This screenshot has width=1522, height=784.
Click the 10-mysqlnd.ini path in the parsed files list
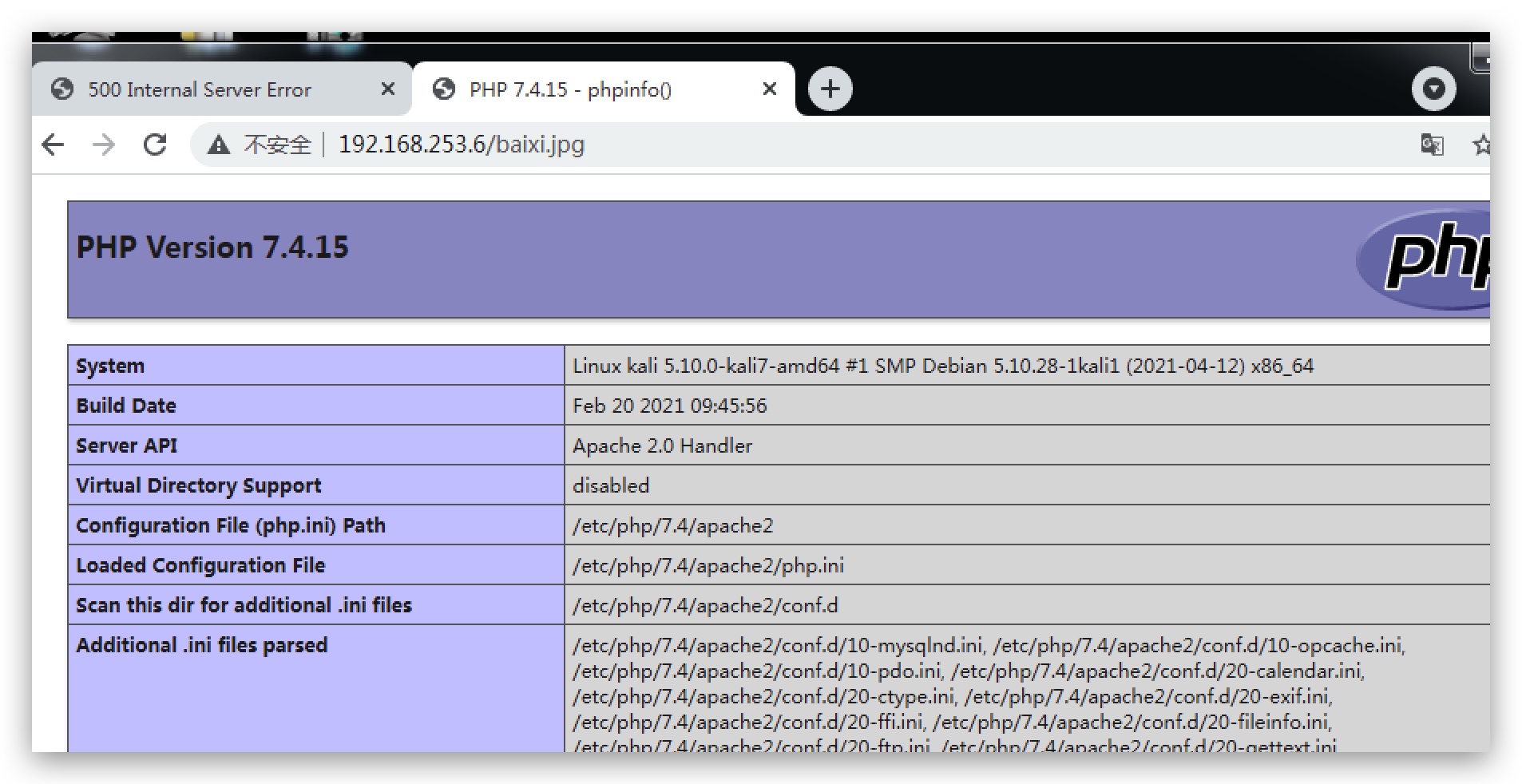point(779,645)
